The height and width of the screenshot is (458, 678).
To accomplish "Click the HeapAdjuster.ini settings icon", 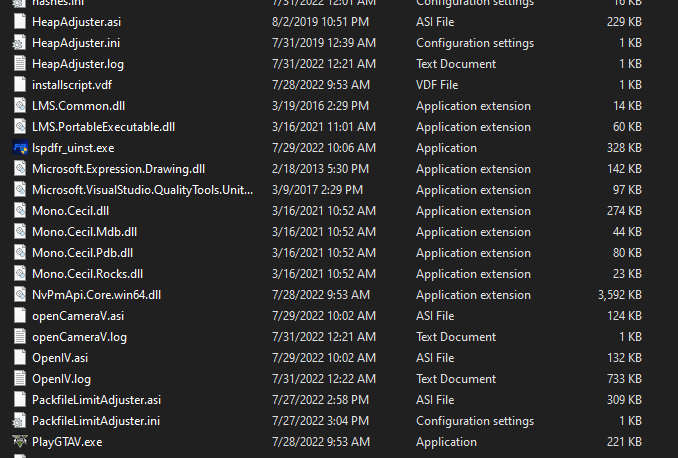I will point(19,43).
